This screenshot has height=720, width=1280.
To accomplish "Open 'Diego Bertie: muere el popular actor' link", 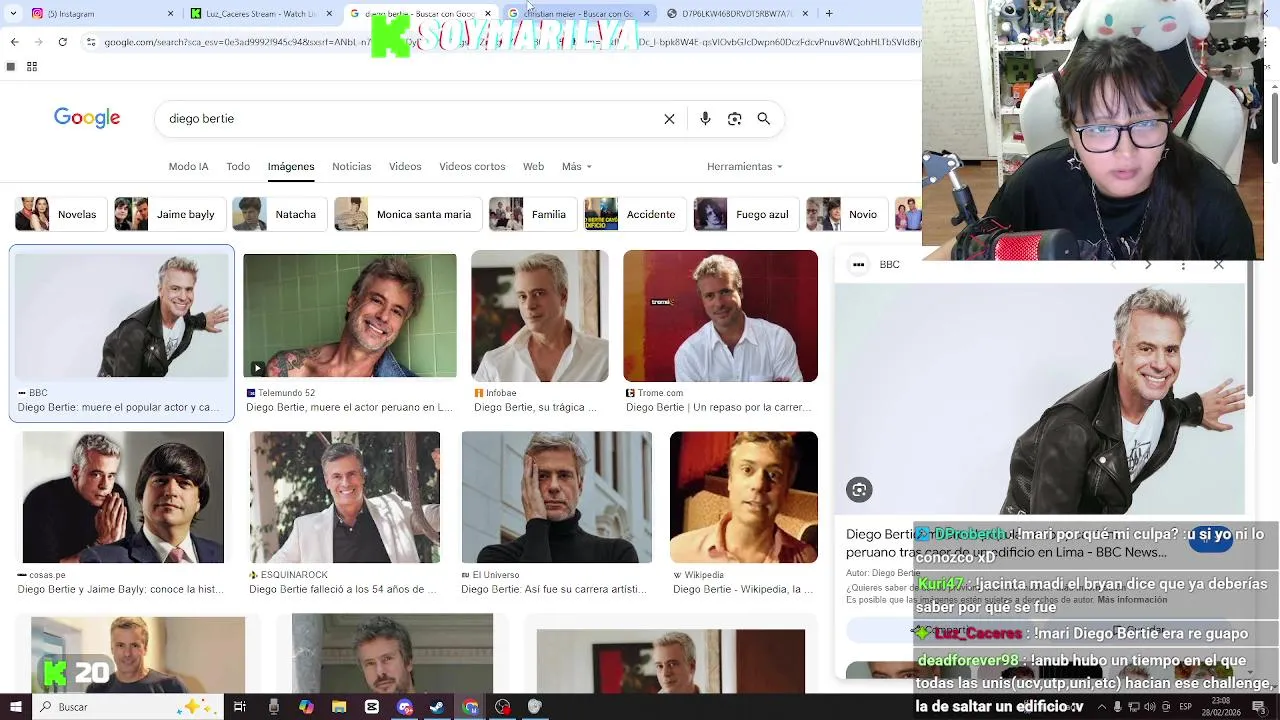I will (x=118, y=407).
